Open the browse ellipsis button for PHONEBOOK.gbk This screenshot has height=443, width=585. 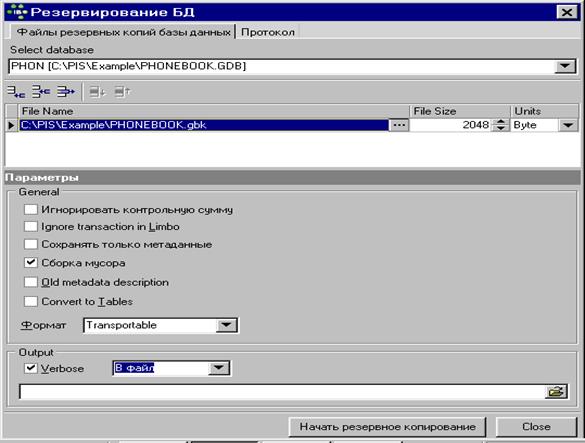pos(399,125)
